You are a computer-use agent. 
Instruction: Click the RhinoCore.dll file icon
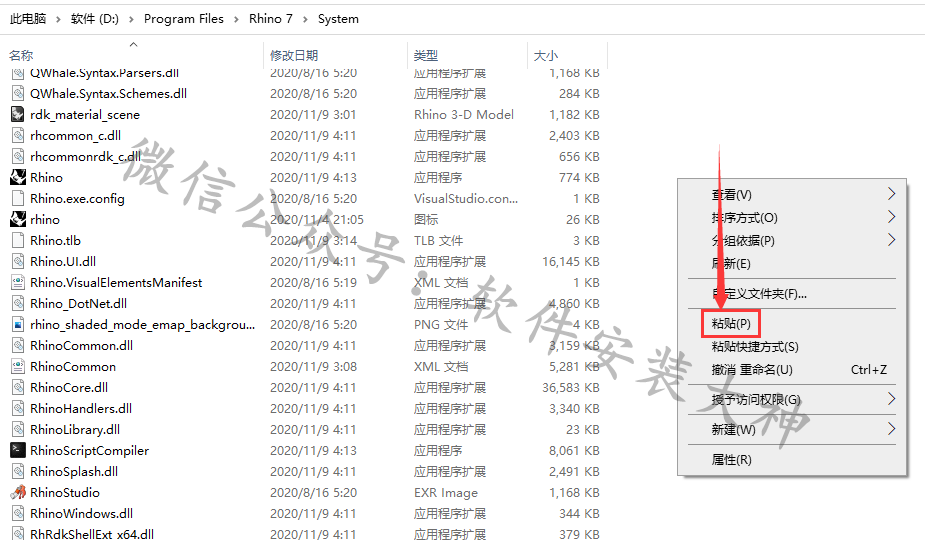[18, 387]
